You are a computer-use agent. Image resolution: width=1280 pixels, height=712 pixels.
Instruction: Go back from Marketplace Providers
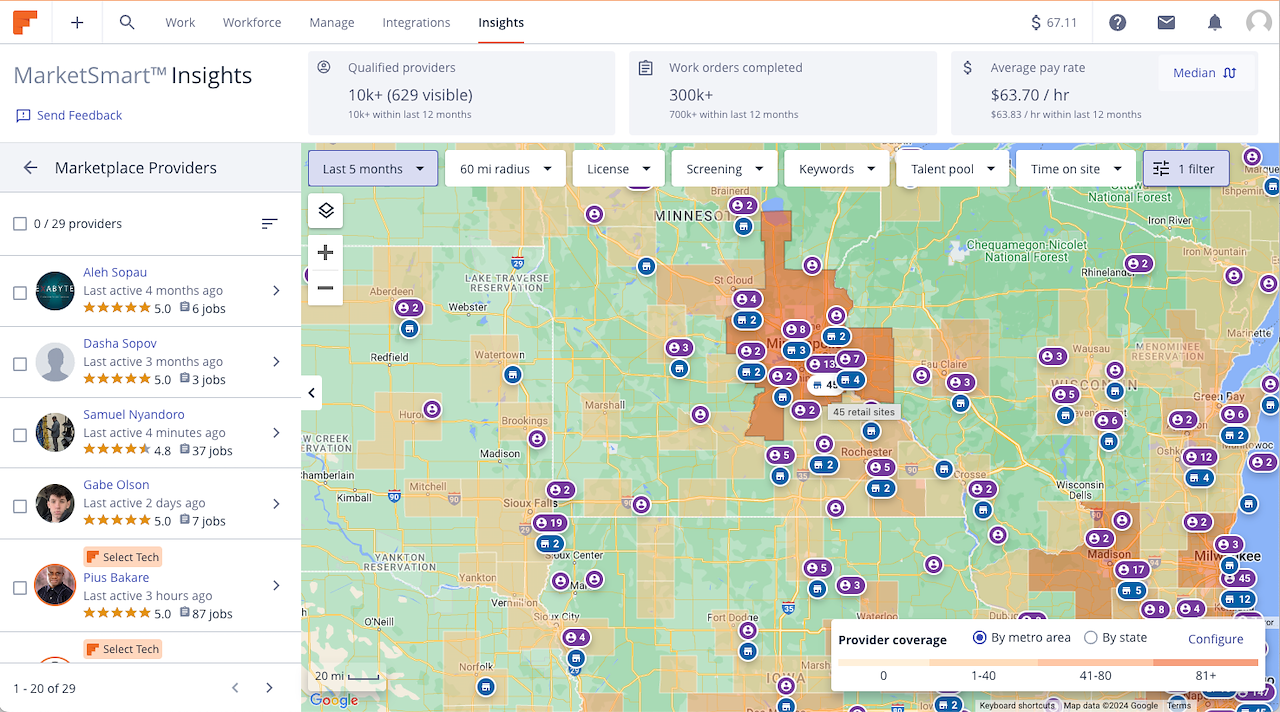[x=30, y=168]
